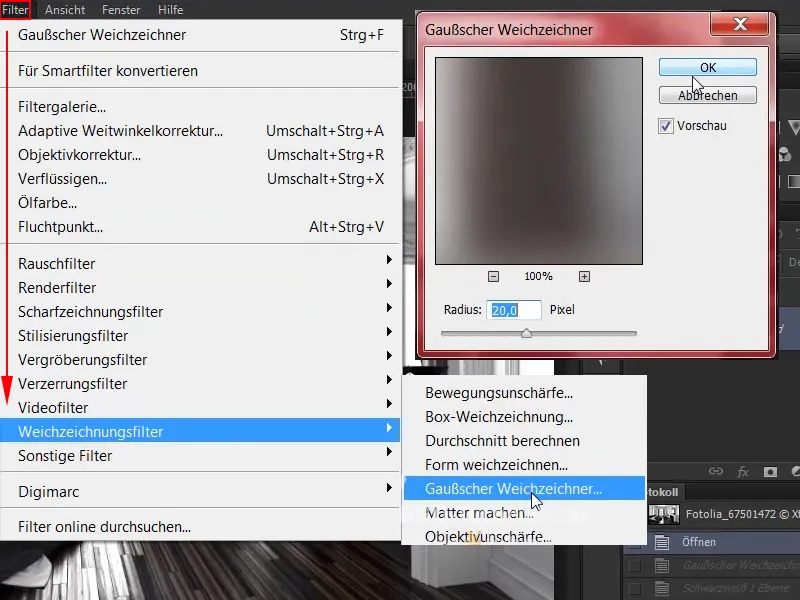Click the Gaußscher Weichzeichner history step icon

click(661, 565)
